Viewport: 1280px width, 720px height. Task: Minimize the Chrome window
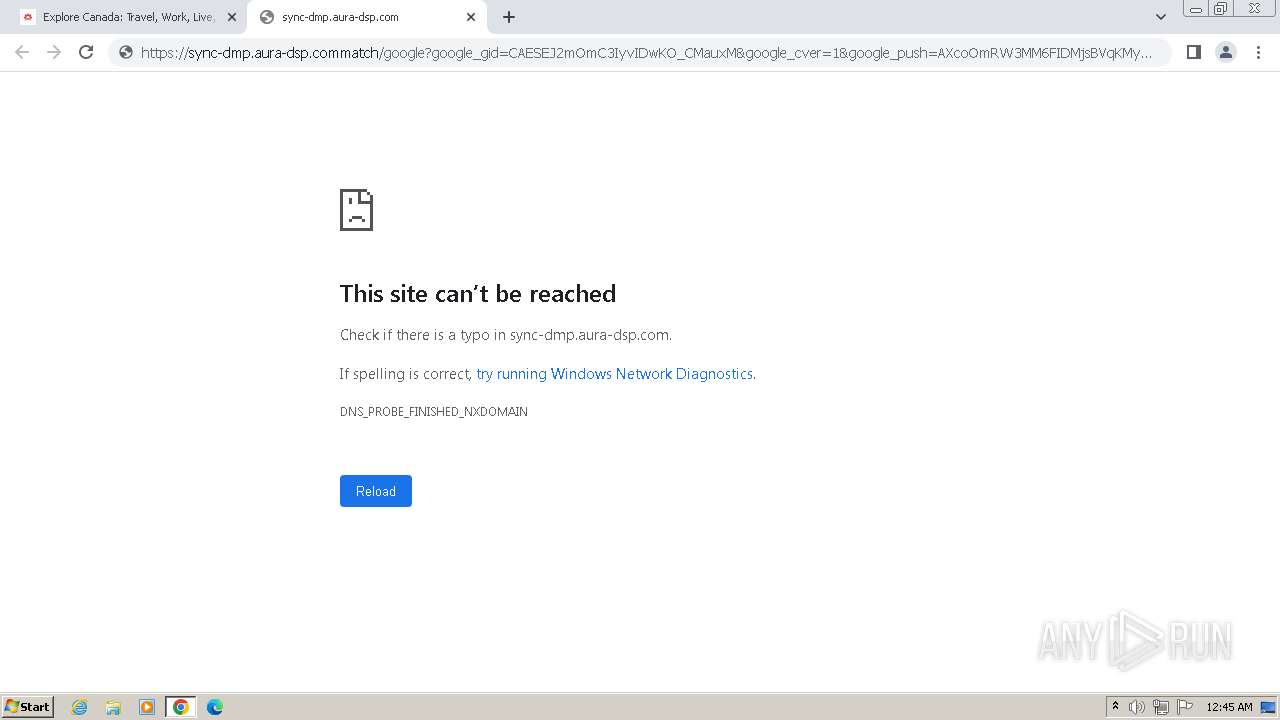point(1196,9)
